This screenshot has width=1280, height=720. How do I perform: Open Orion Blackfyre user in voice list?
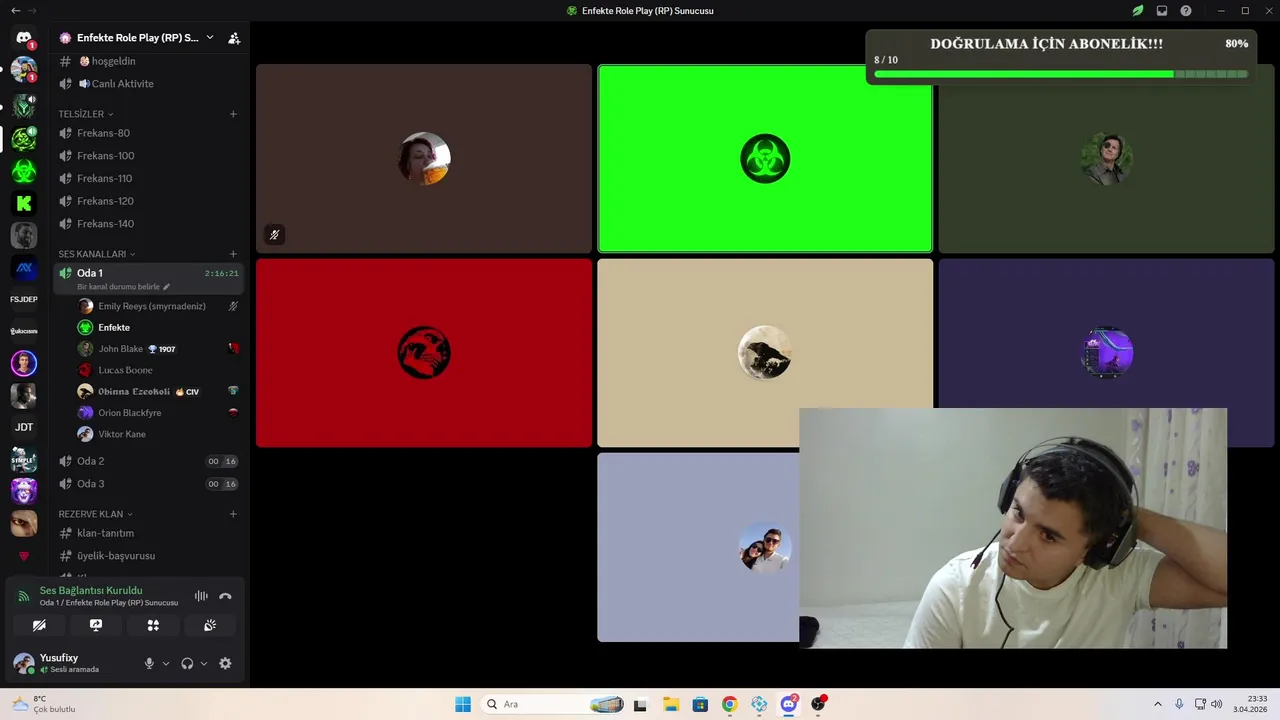click(x=158, y=413)
